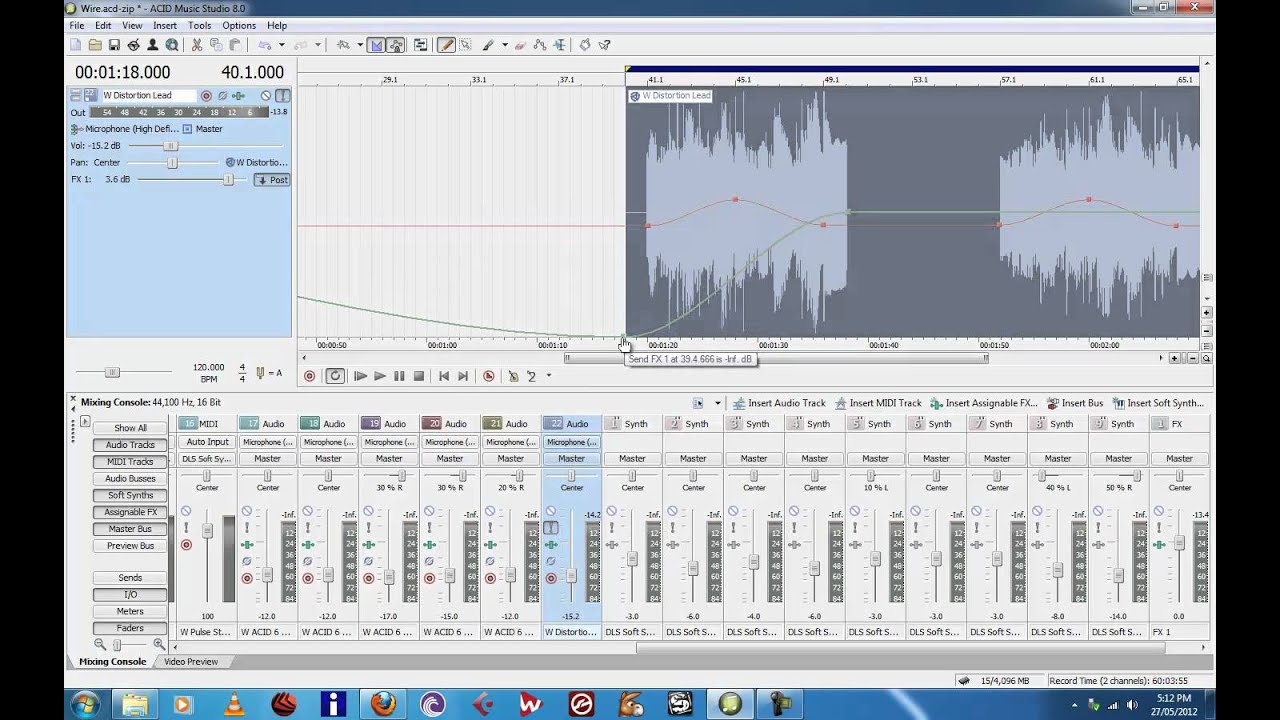Open the DLS Soft Synth output dropdown on channel 16
The width and height of the screenshot is (1280, 720).
(x=207, y=459)
